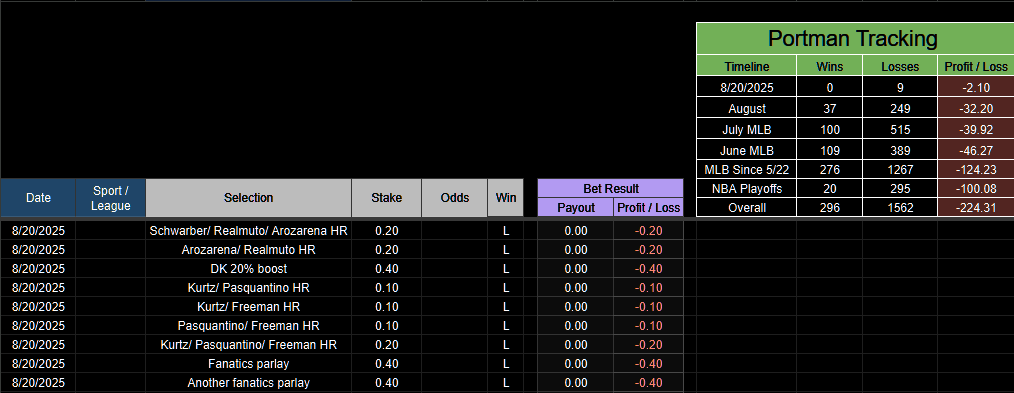Select the Pasquantino/ Freeman HR cell
The height and width of the screenshot is (393, 1014).
pos(248,326)
